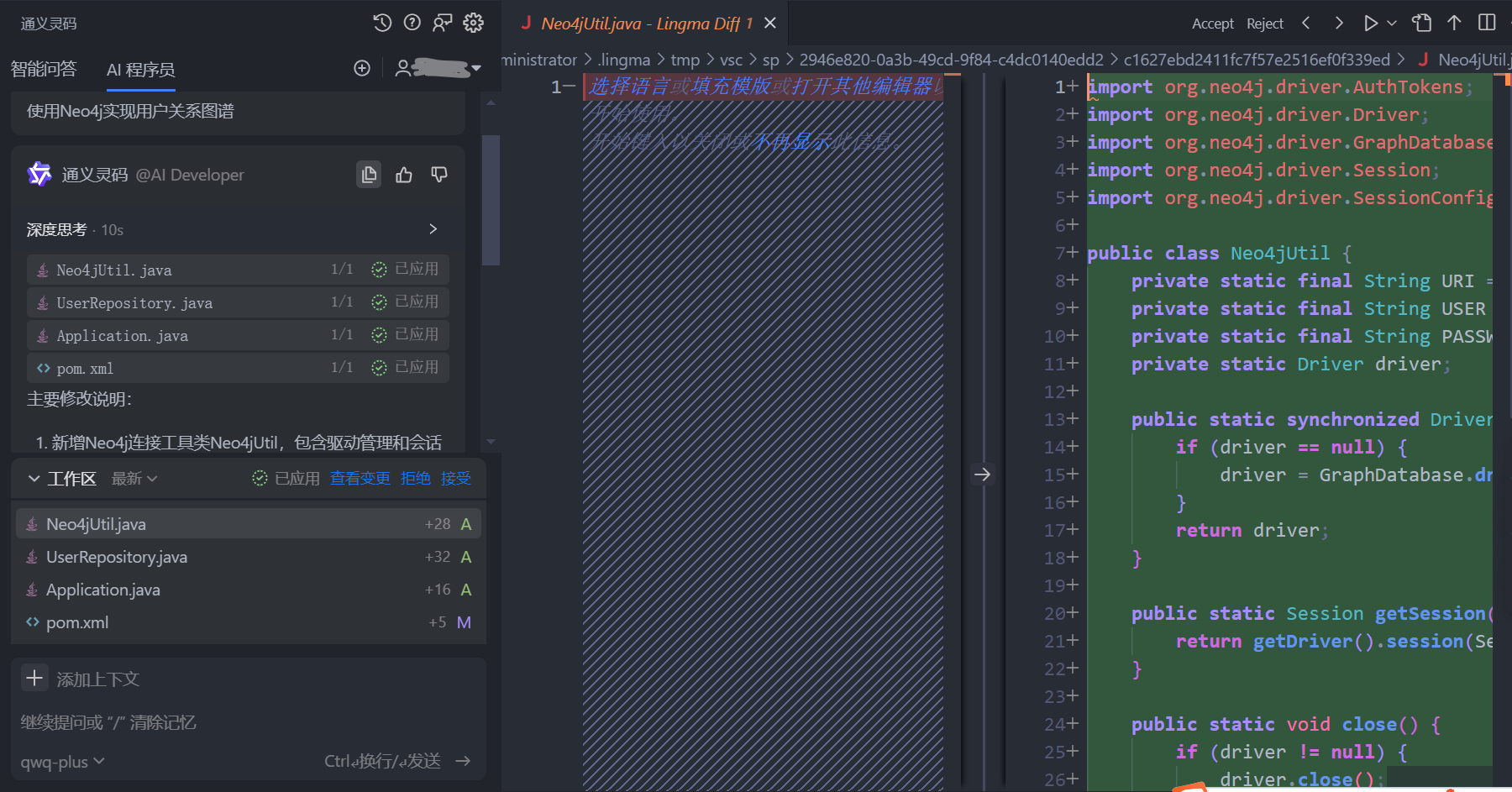Split the editor with the layout icon
The height and width of the screenshot is (792, 1512).
(x=1487, y=23)
